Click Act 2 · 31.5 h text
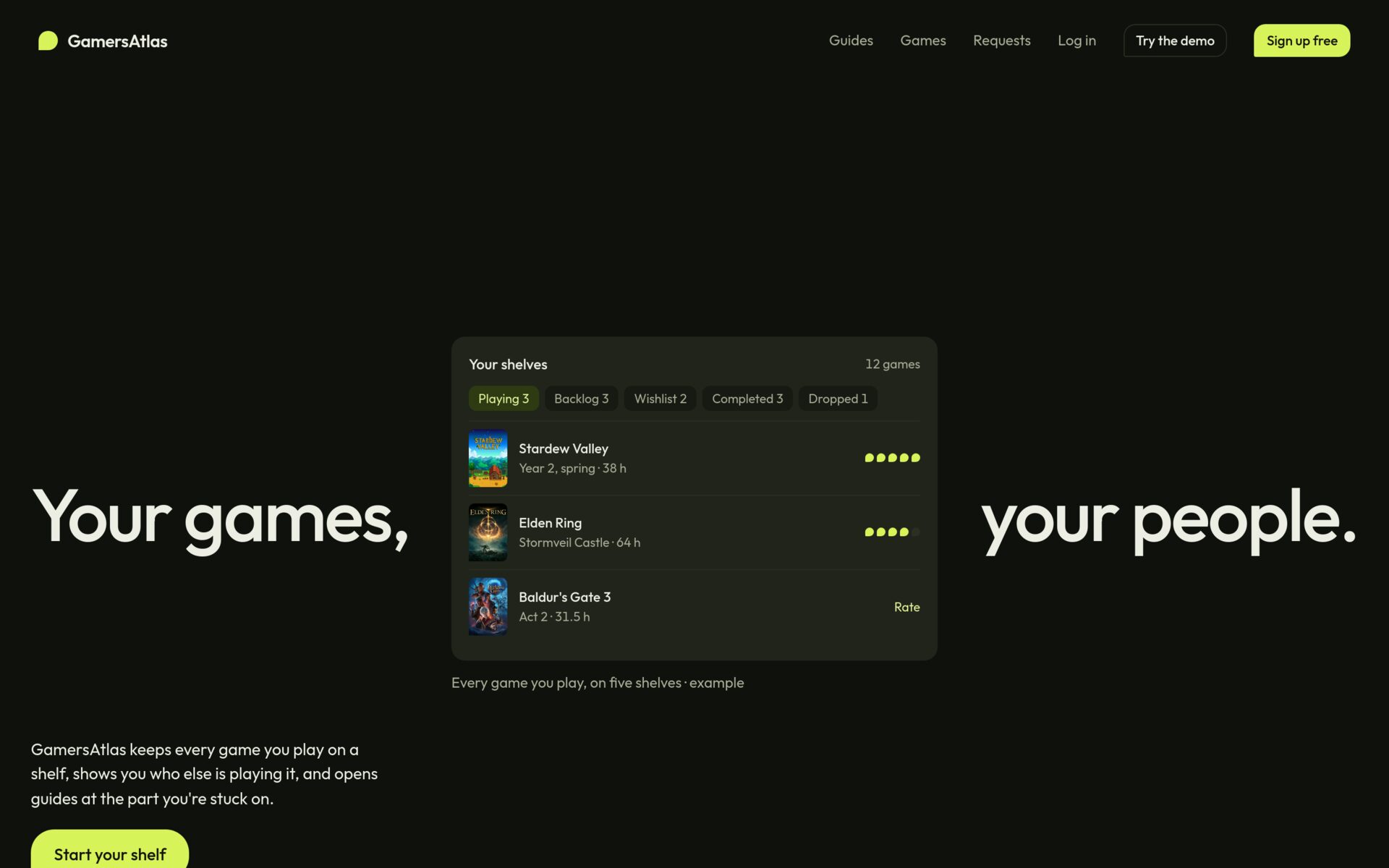1389x868 pixels. tap(554, 617)
